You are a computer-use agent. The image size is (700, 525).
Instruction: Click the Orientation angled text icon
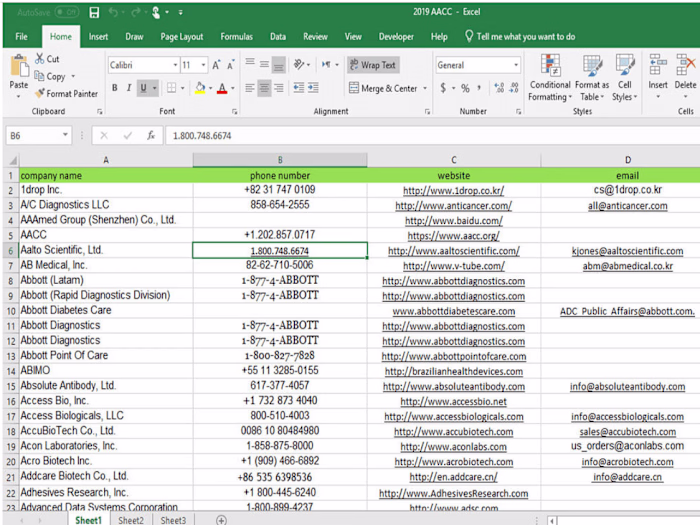(x=299, y=65)
